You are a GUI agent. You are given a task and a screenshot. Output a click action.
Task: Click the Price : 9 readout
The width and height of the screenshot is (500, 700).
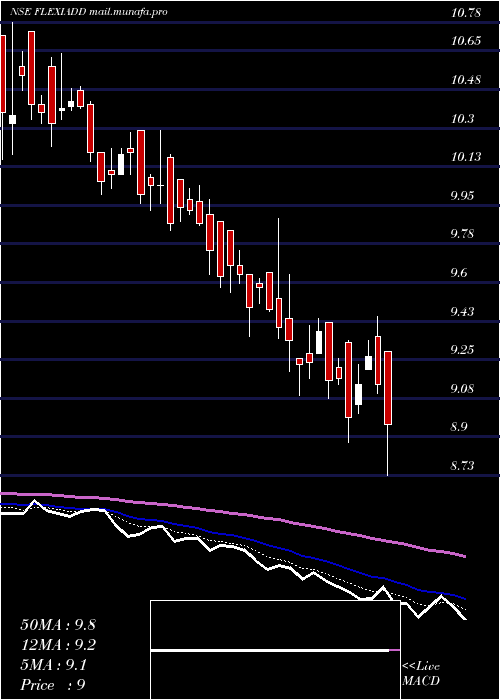[x=53, y=684]
